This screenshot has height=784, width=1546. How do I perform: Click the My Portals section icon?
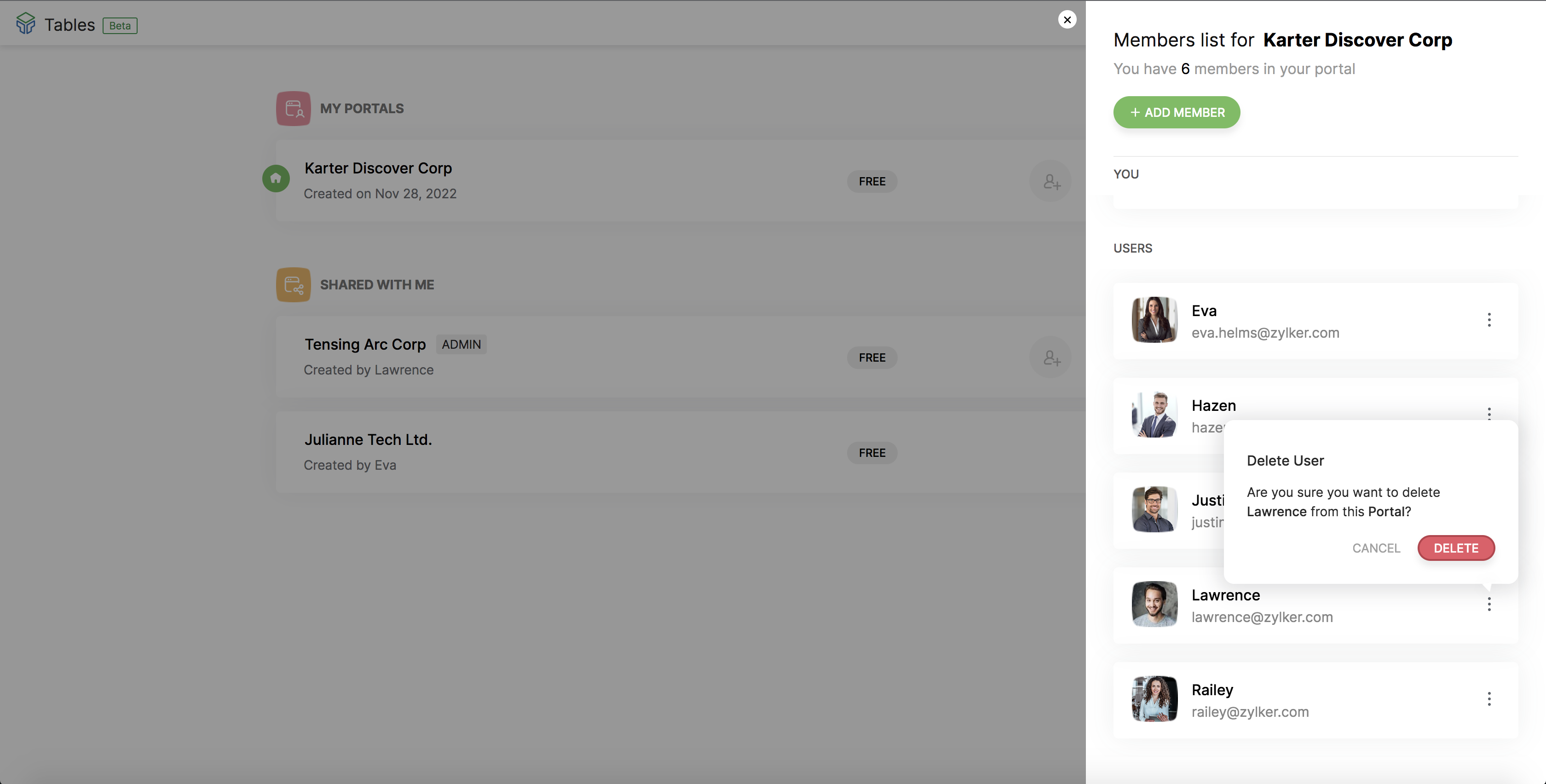[x=293, y=109]
